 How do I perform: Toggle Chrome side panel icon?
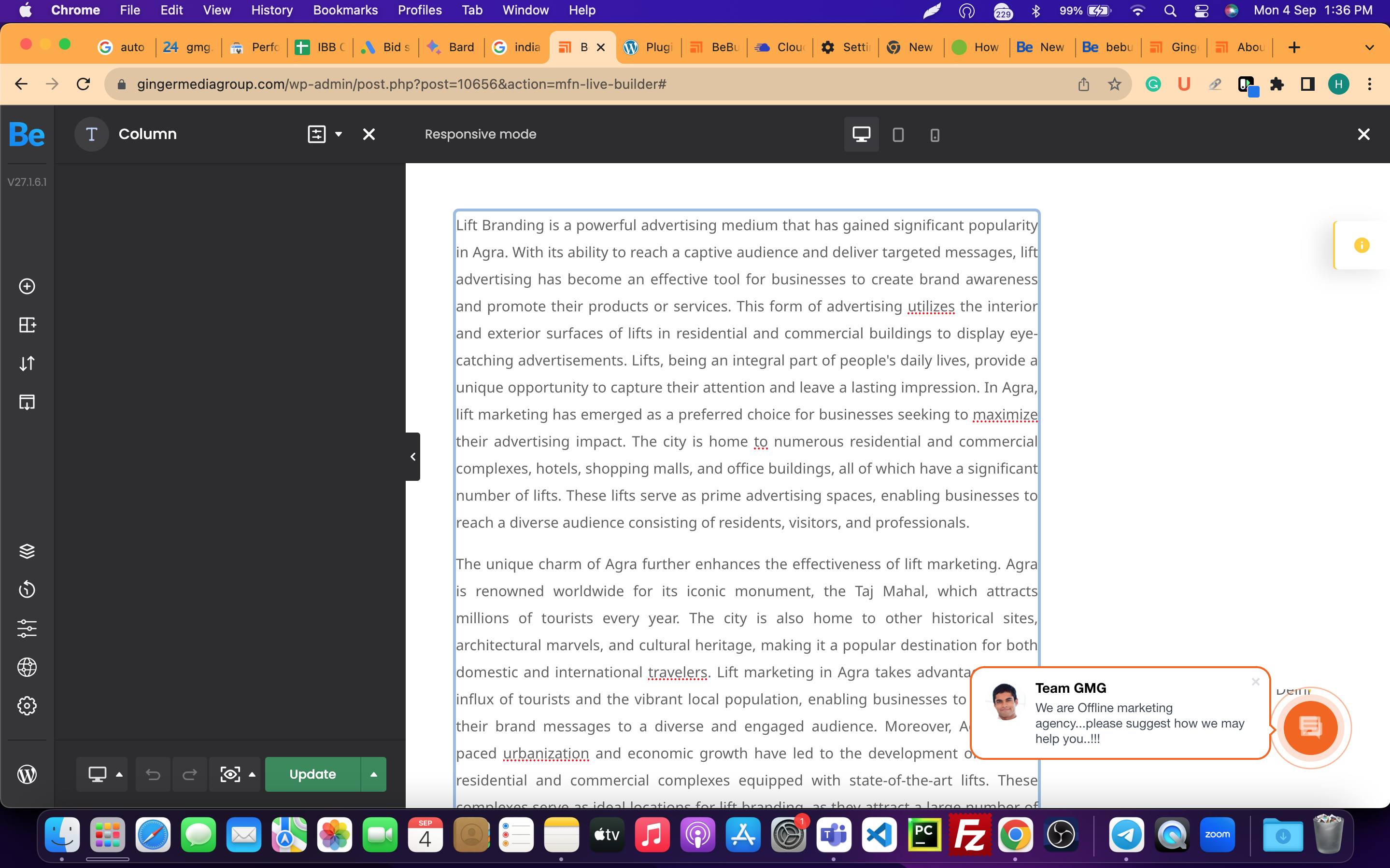[1308, 84]
